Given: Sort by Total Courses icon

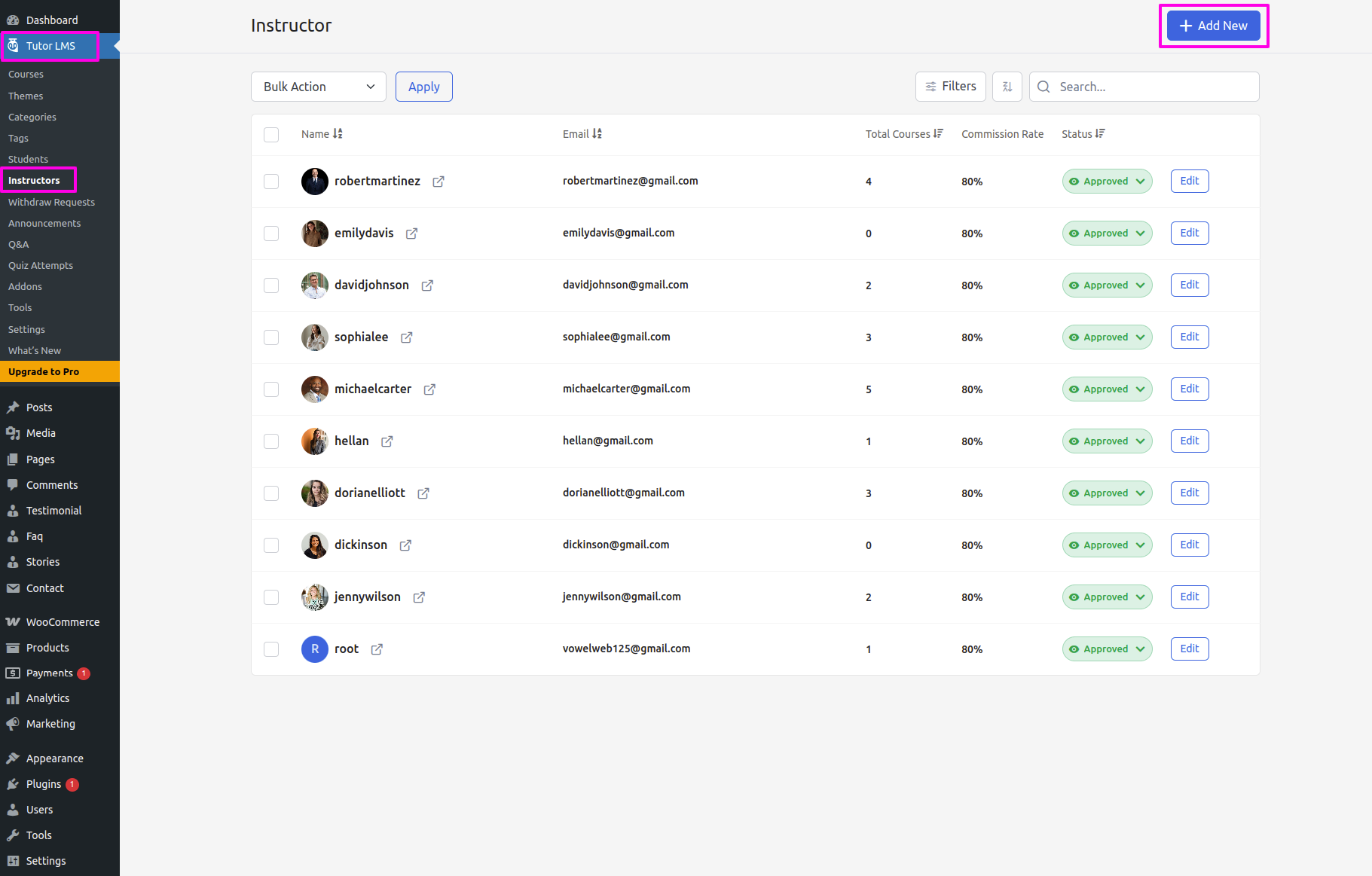Looking at the screenshot, I should (938, 133).
